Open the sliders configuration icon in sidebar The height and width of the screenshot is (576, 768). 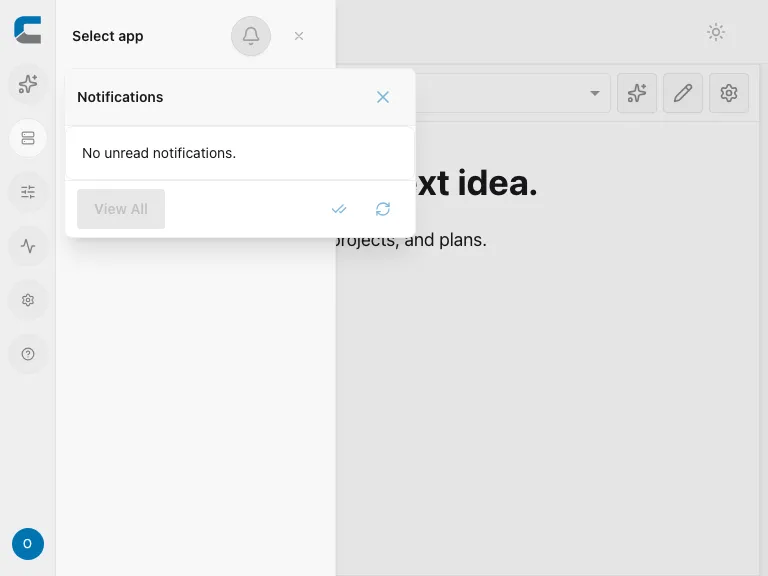tap(28, 192)
